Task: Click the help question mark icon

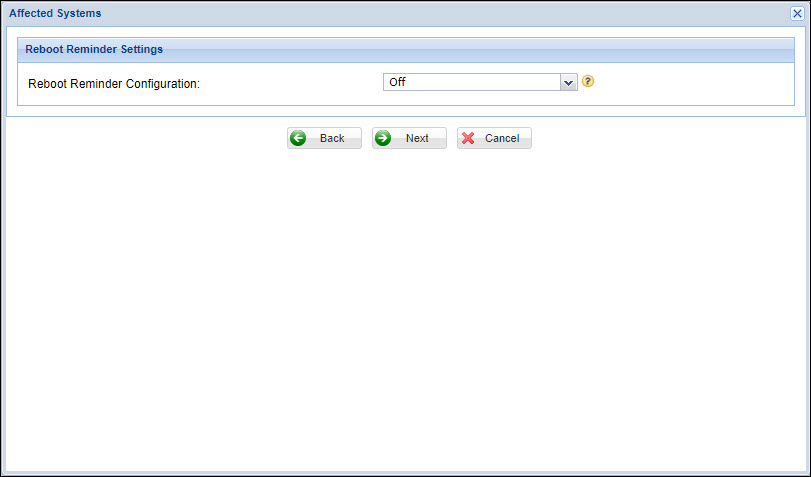Action: (x=588, y=82)
